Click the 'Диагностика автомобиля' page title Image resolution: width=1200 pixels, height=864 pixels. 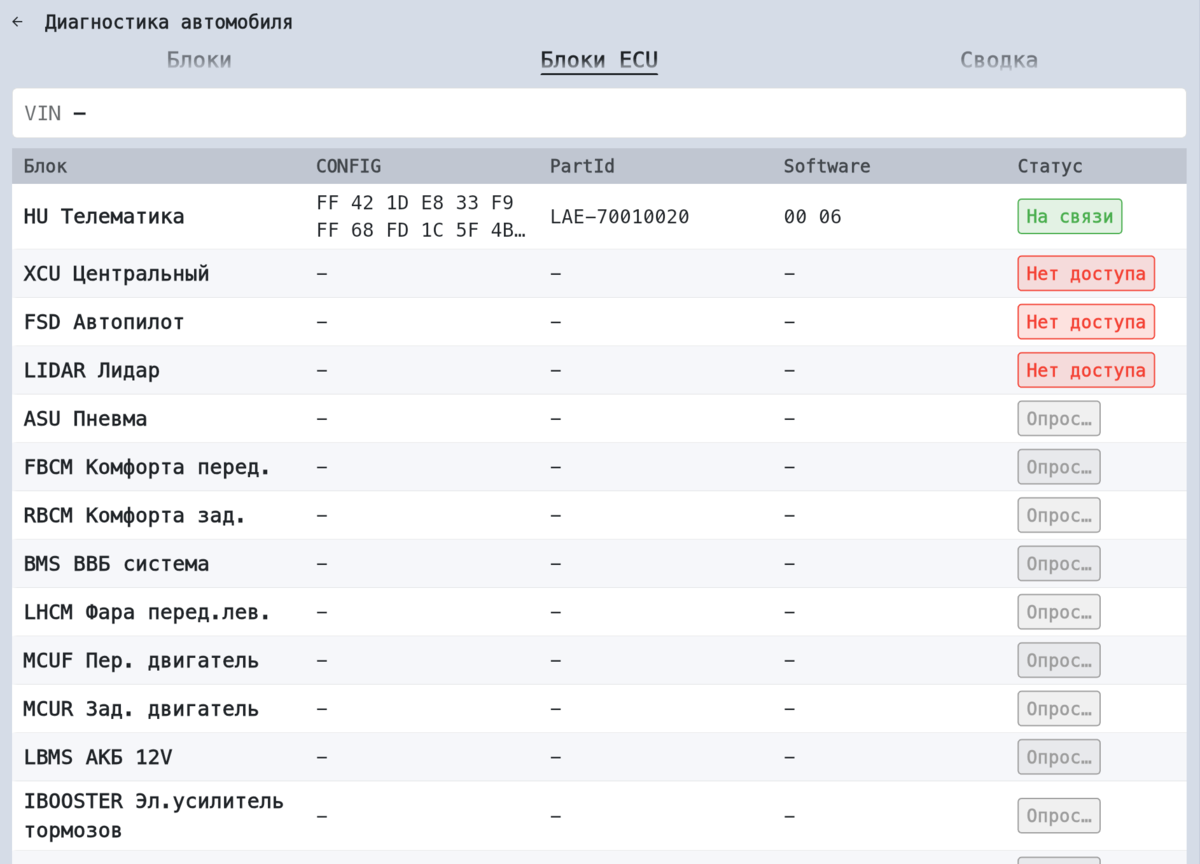(168, 22)
